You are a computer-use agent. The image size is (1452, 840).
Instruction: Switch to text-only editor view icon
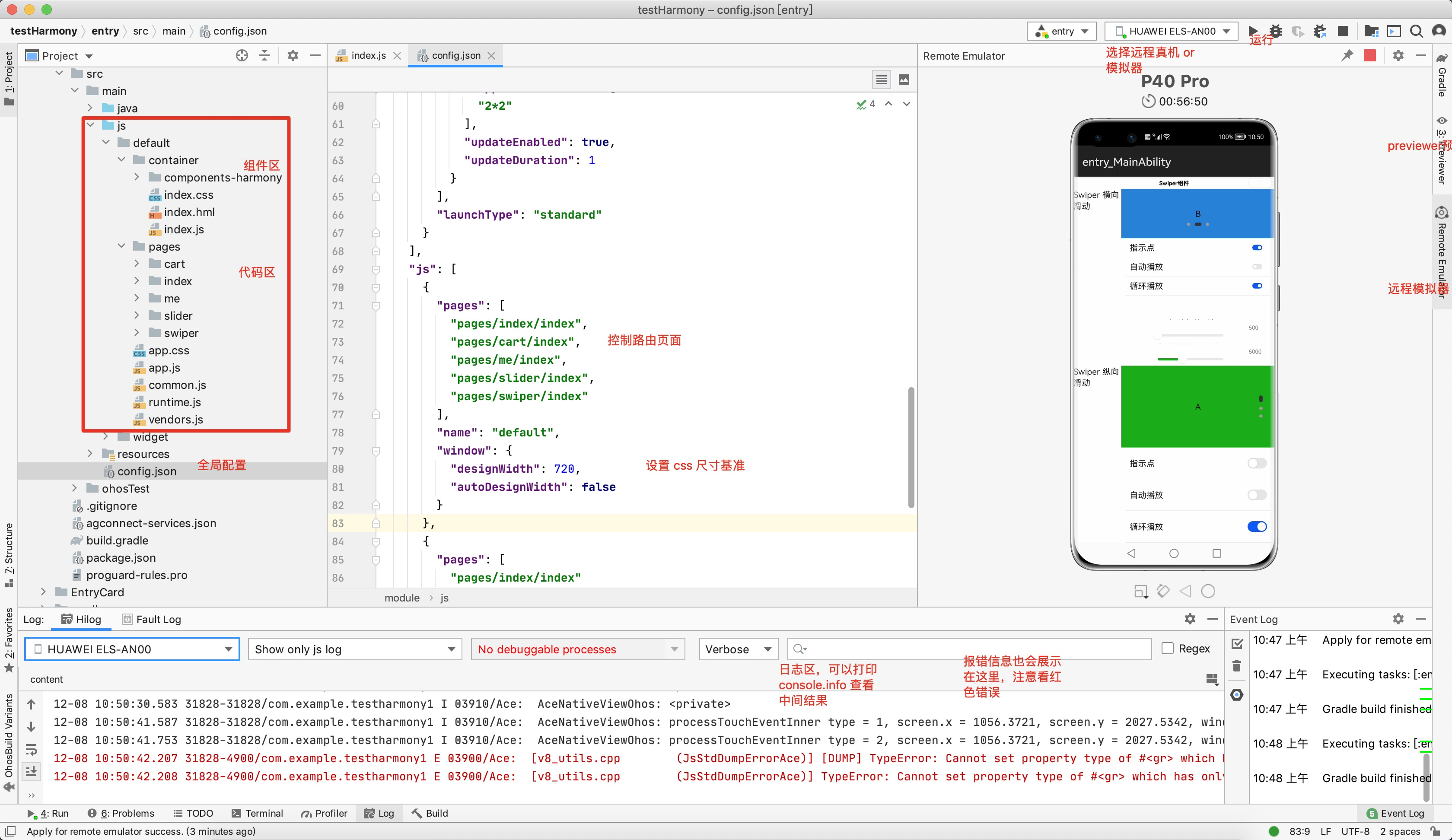point(881,80)
